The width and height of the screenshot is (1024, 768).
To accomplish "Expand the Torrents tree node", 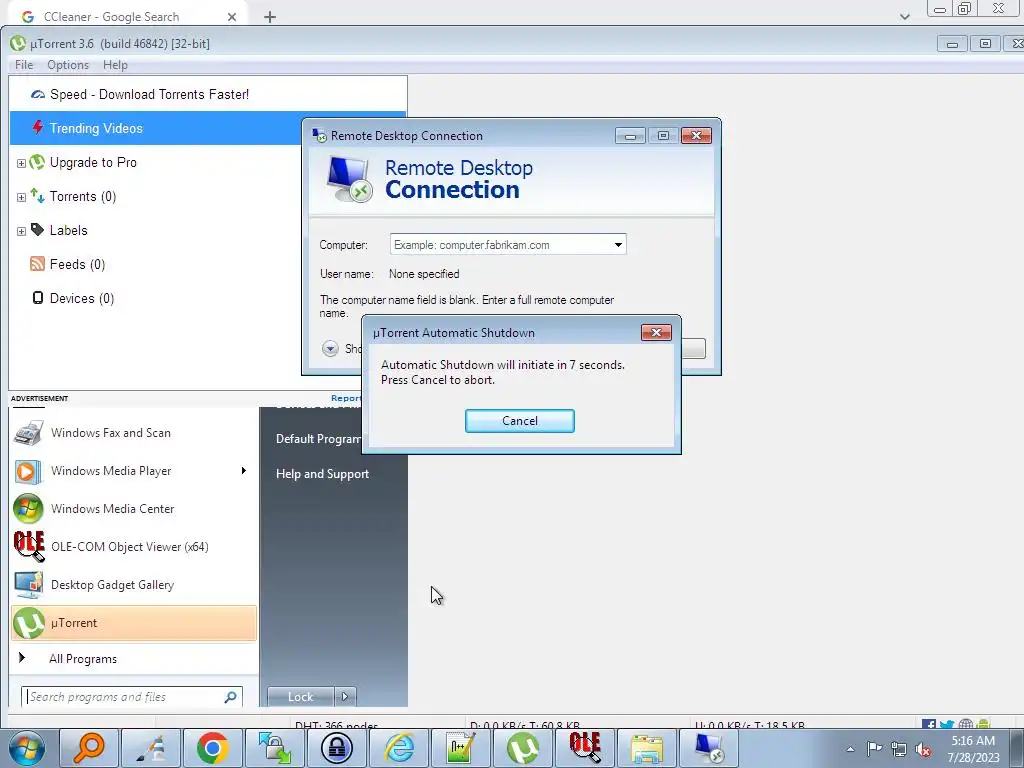I will (x=21, y=197).
